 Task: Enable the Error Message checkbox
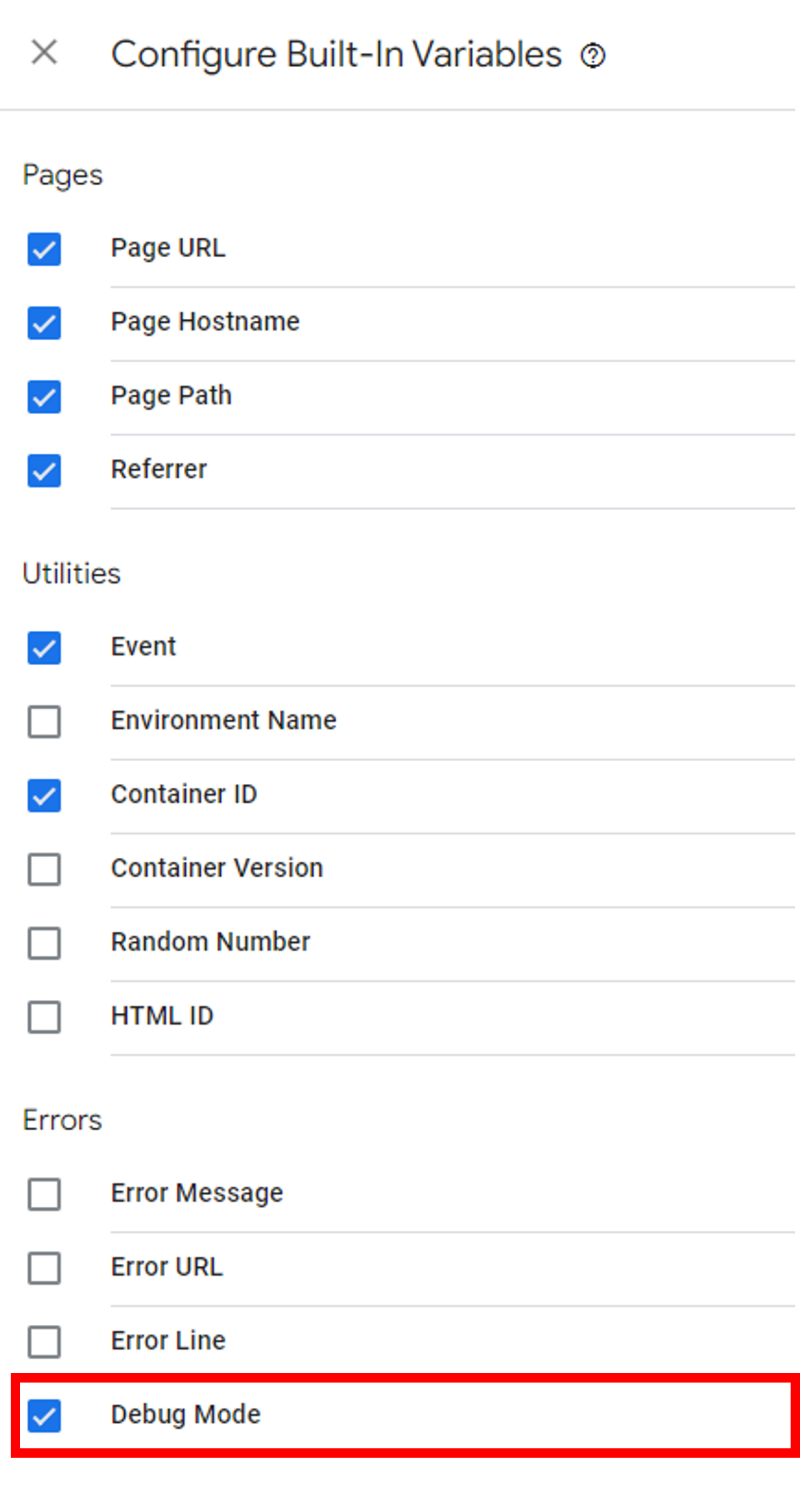coord(44,1194)
